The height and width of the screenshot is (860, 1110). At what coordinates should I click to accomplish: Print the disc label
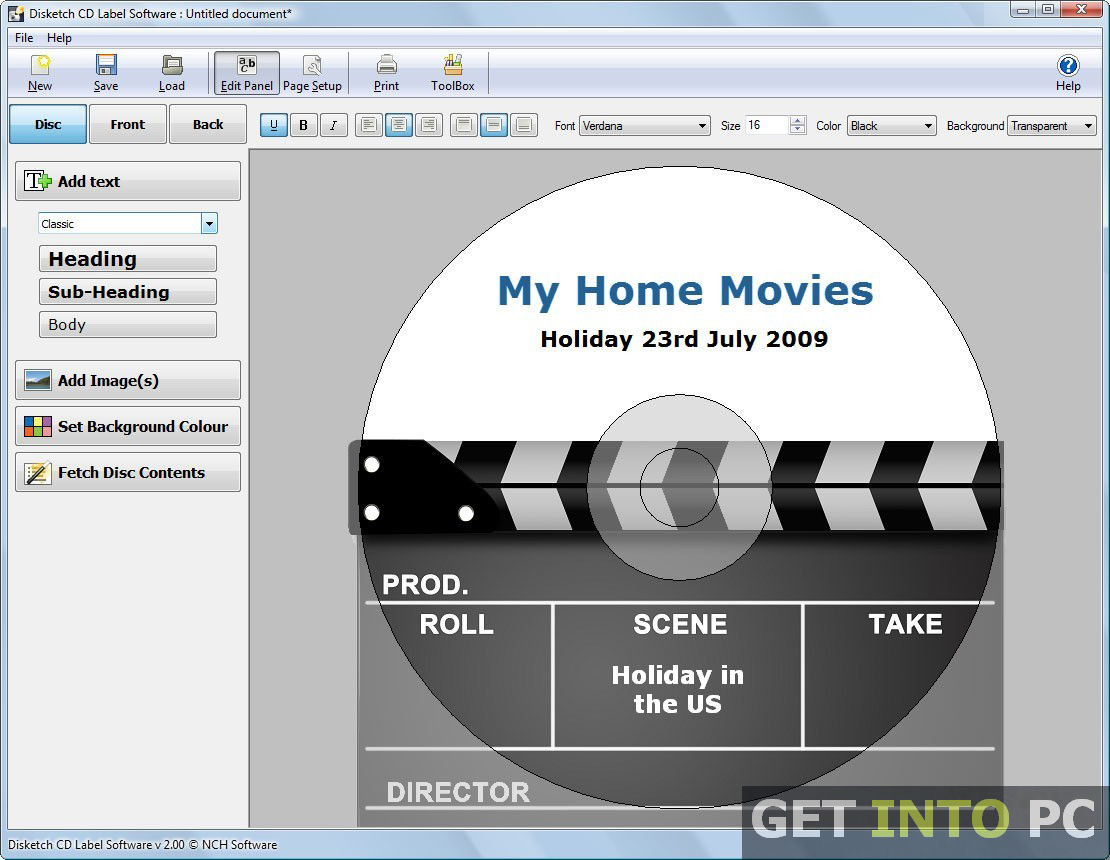click(385, 72)
